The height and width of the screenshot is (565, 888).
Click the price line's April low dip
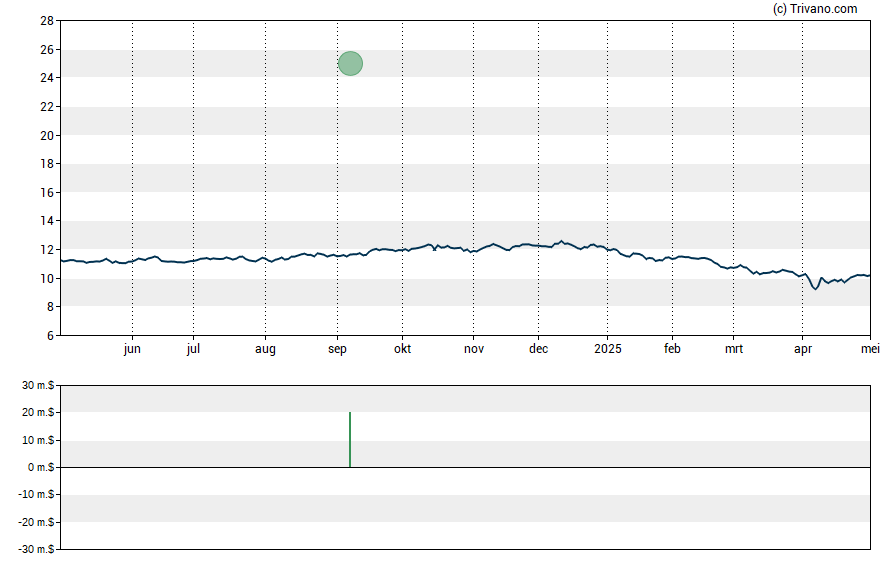click(816, 289)
